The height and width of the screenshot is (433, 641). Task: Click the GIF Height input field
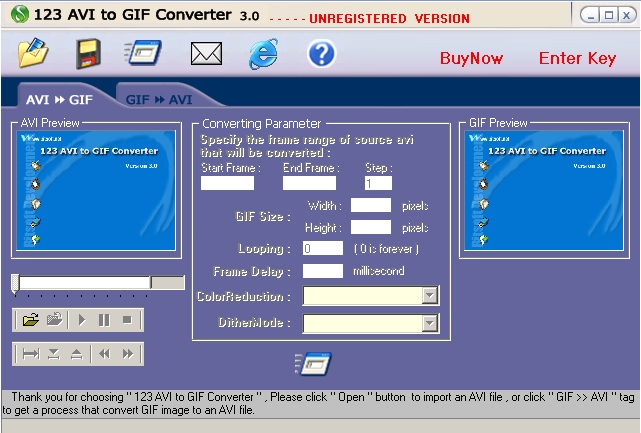[371, 227]
